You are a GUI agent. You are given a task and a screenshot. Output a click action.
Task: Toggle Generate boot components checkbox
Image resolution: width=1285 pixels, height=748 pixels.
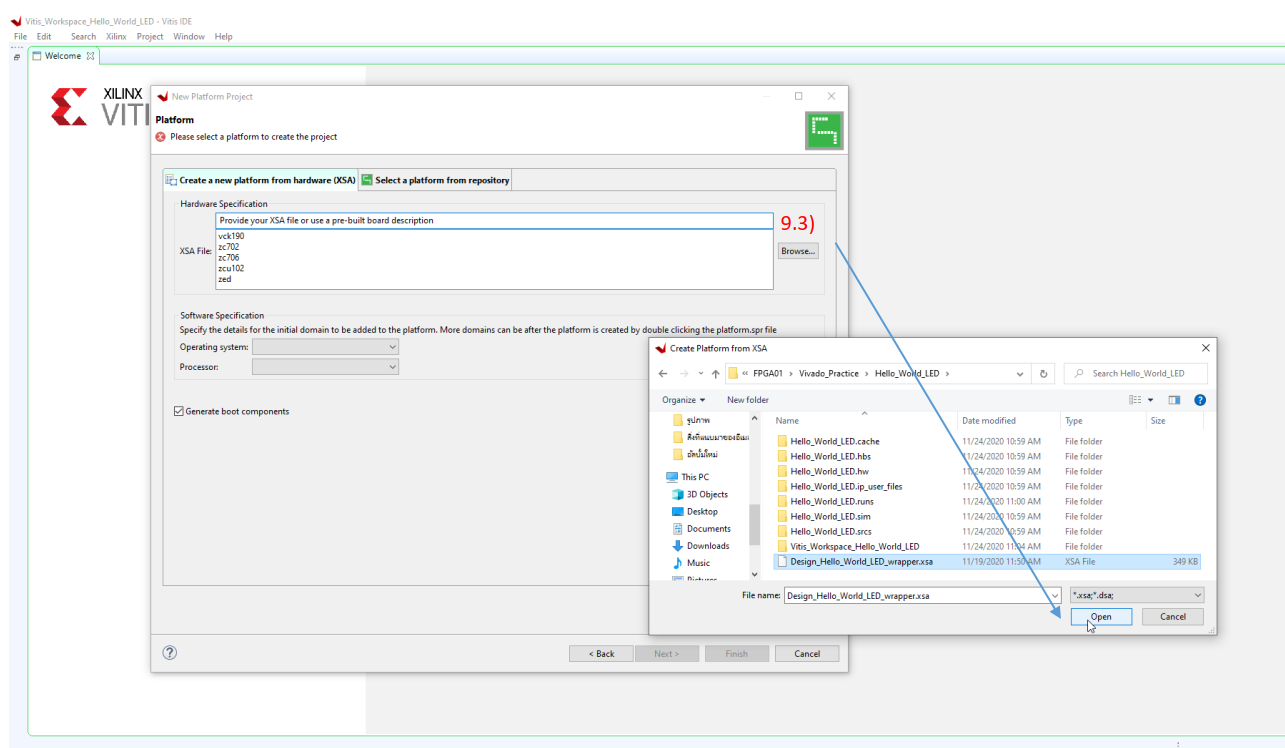(179, 411)
